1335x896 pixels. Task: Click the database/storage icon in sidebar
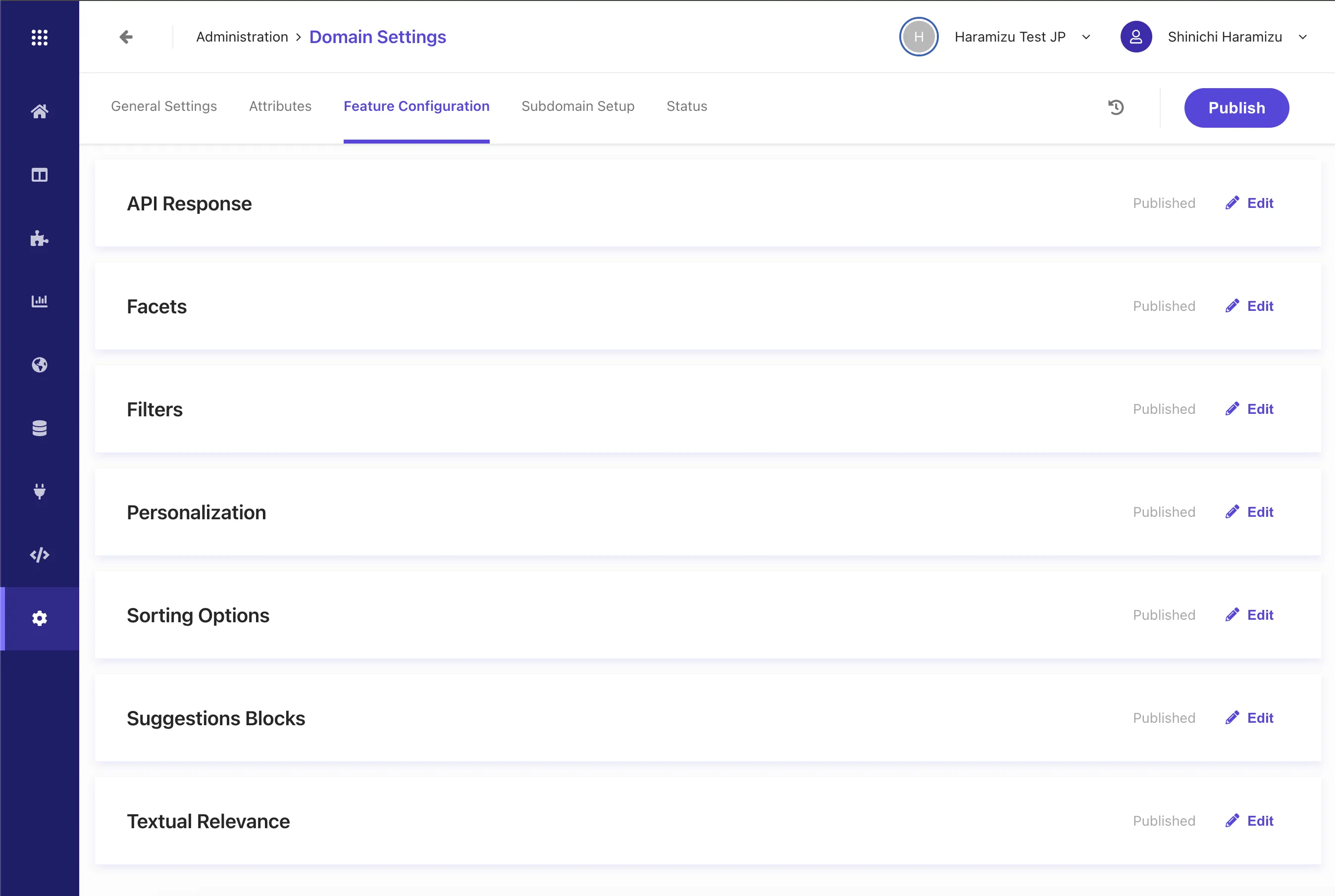[40, 428]
